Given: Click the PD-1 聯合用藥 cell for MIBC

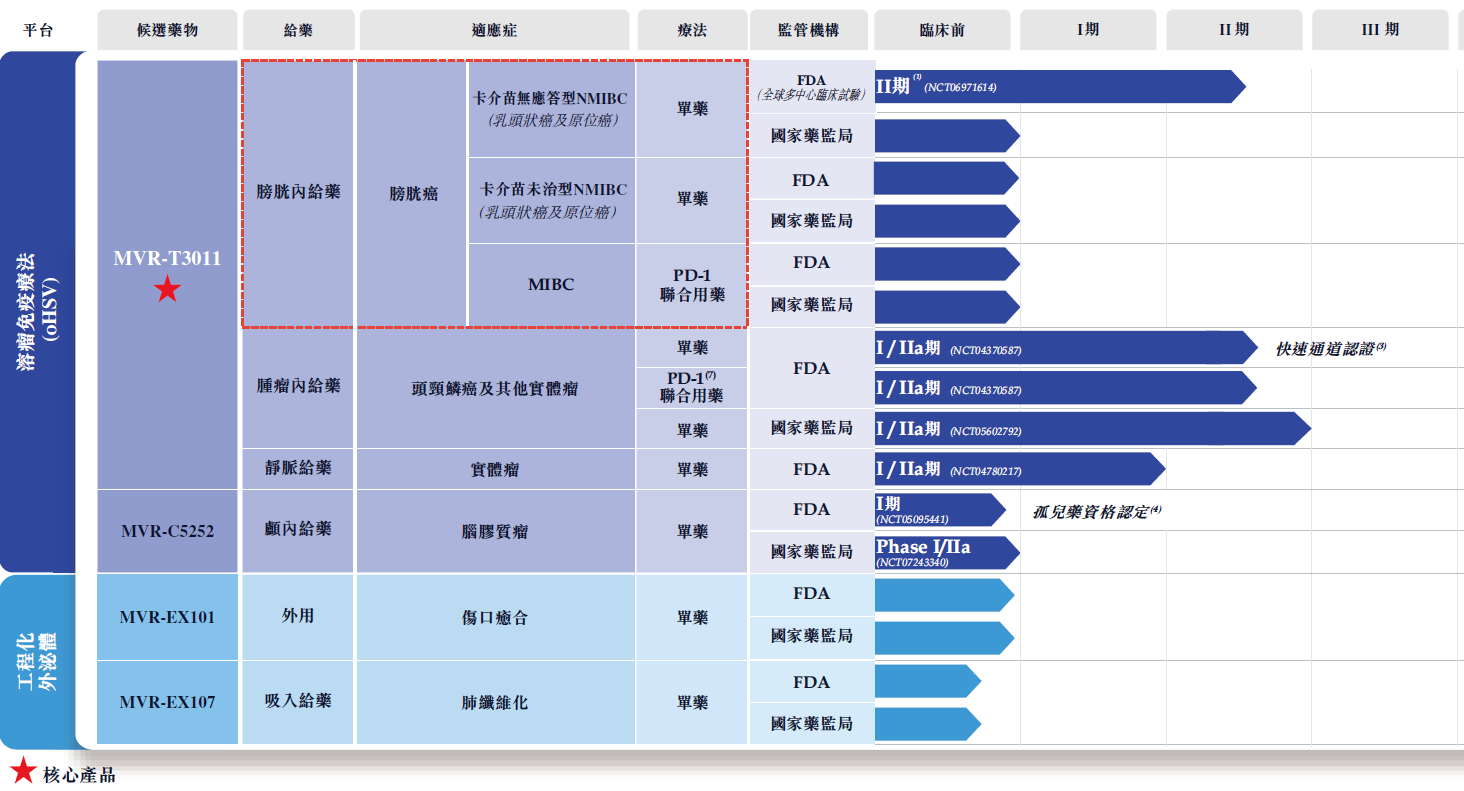Looking at the screenshot, I should [692, 285].
